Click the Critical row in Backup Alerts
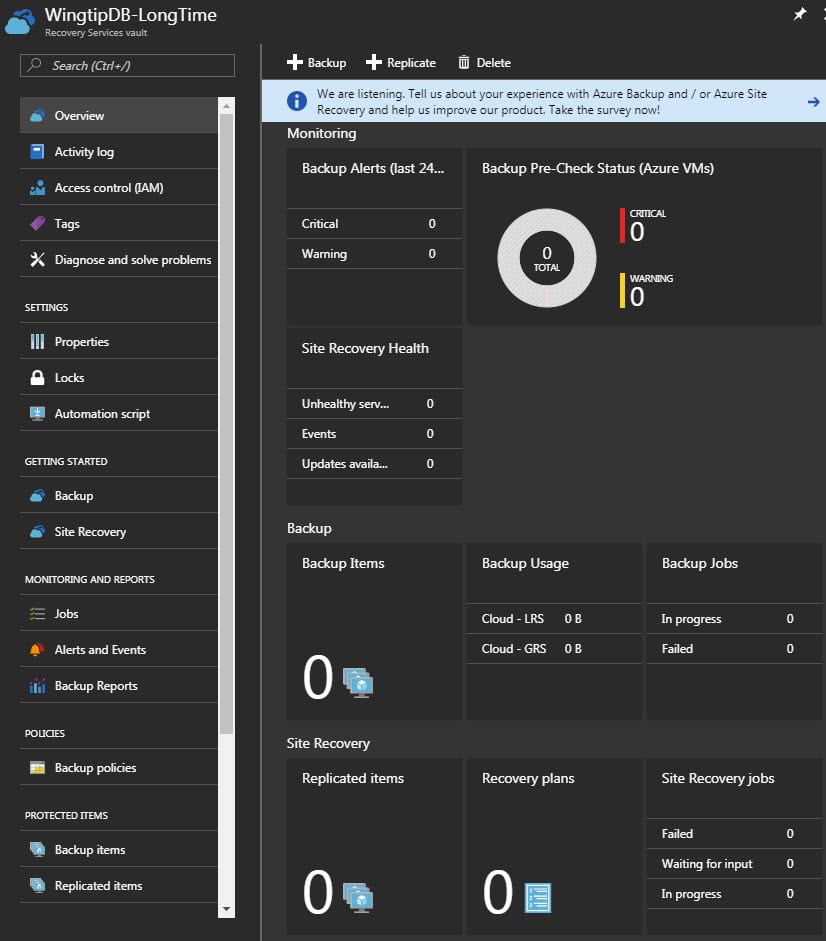The height and width of the screenshot is (941, 826). [x=375, y=223]
